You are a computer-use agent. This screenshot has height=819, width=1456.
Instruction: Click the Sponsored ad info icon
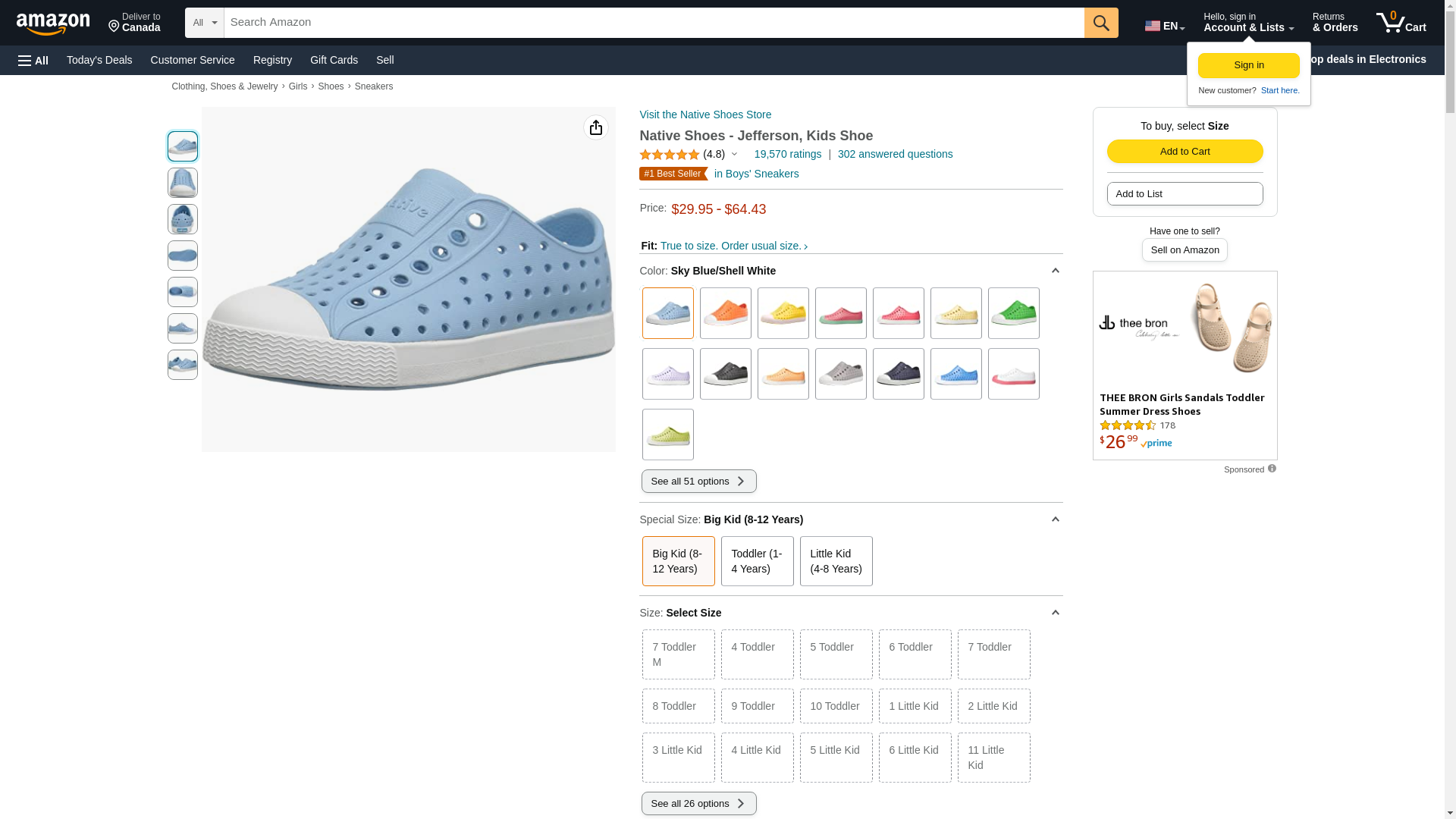(1272, 469)
